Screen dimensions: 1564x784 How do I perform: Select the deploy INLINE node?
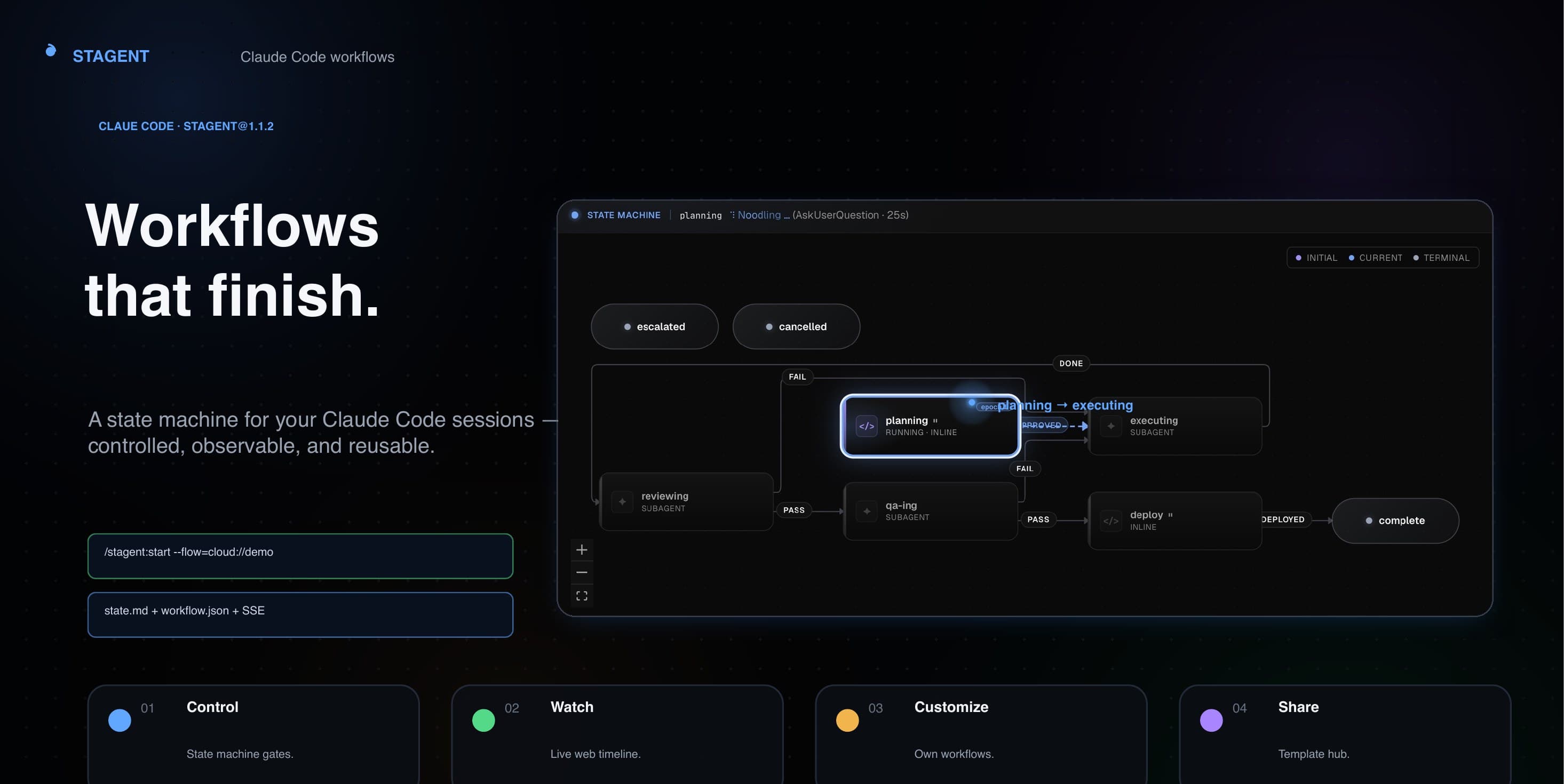[1176, 521]
